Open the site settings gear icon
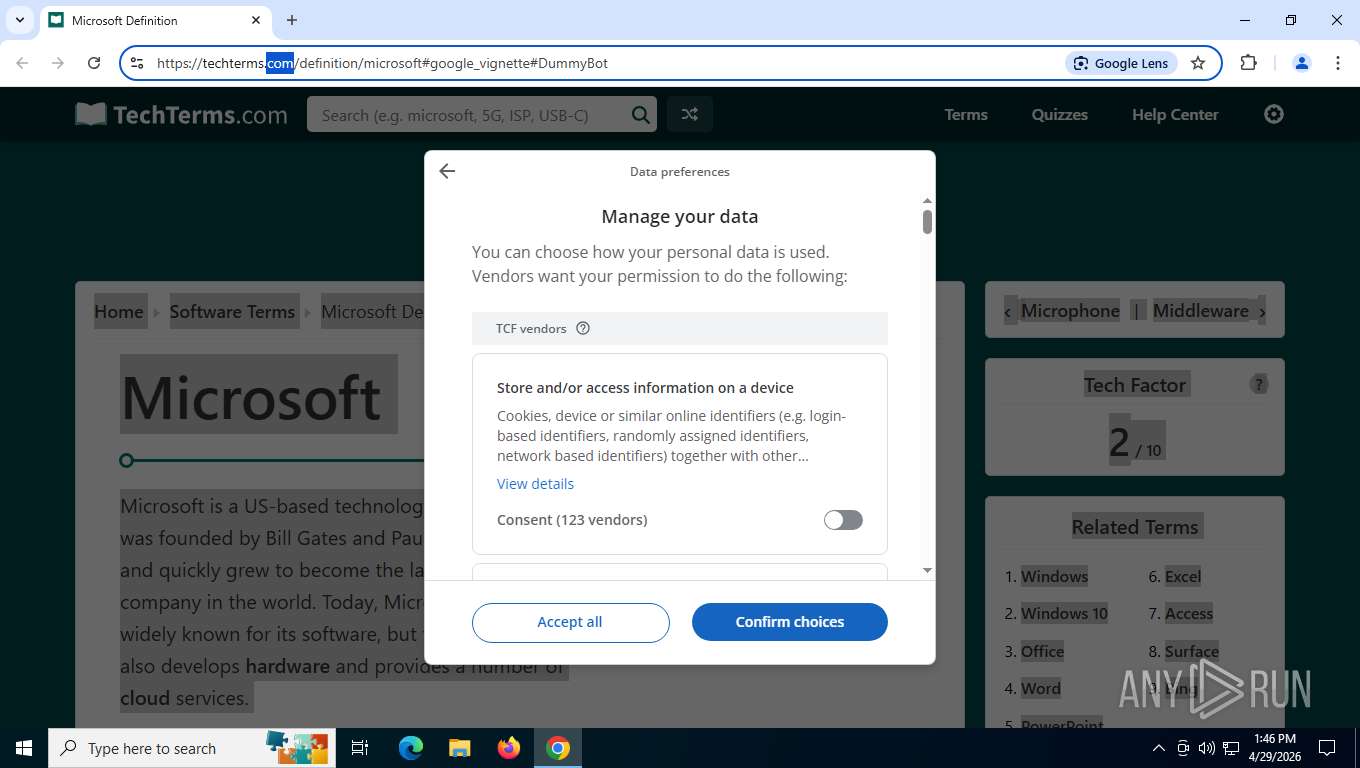Screen dimensions: 1360x768 (1274, 114)
